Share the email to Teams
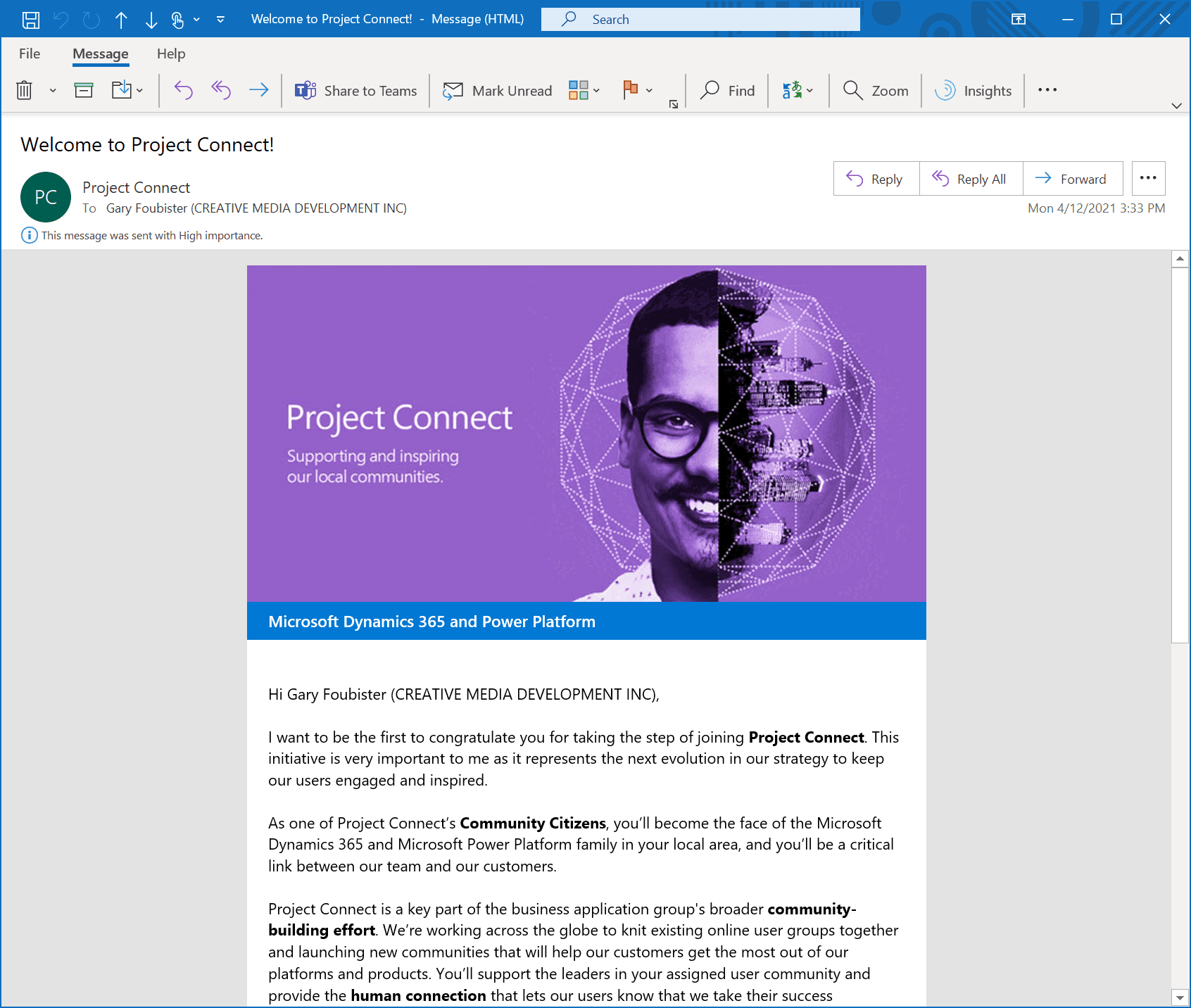 coord(355,90)
